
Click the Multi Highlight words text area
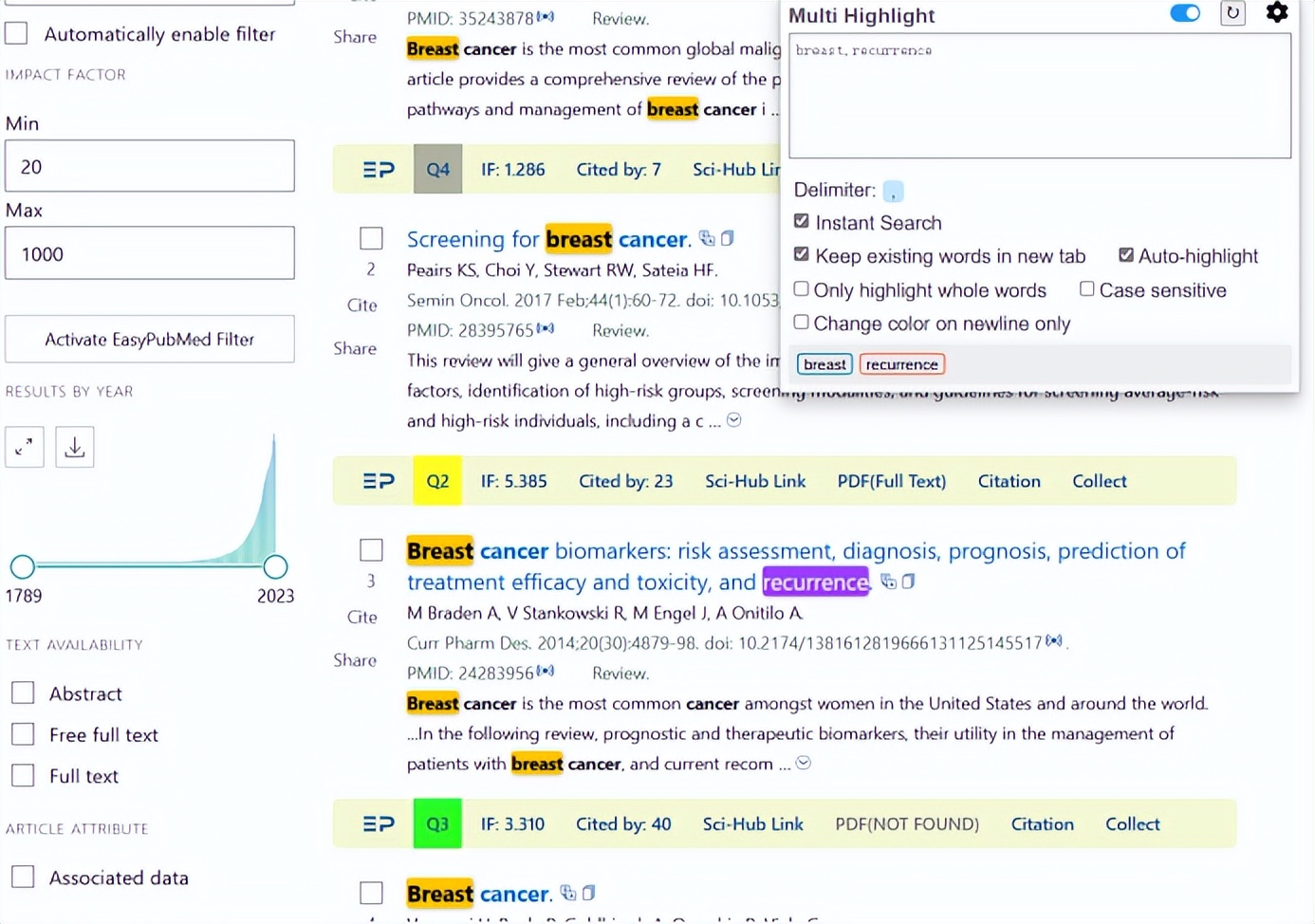(1040, 96)
